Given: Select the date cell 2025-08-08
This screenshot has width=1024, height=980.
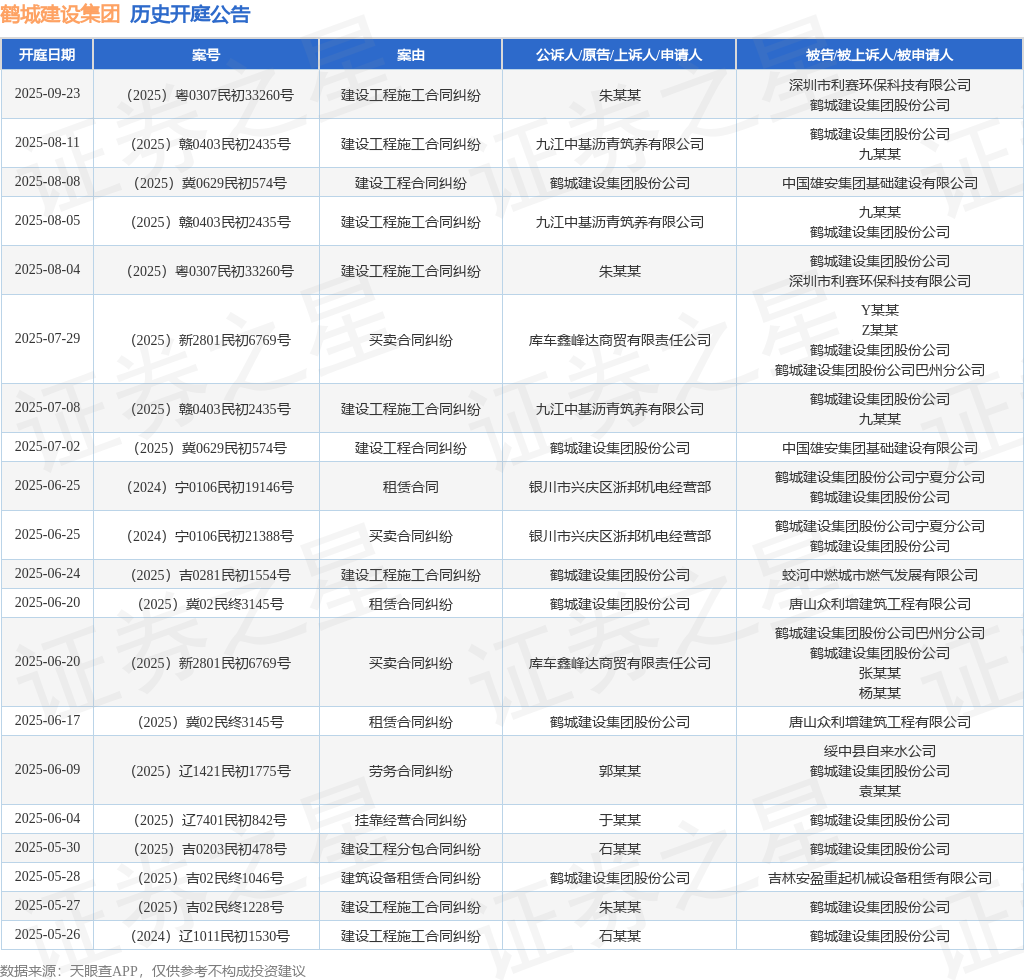Looking at the screenshot, I should click(48, 182).
